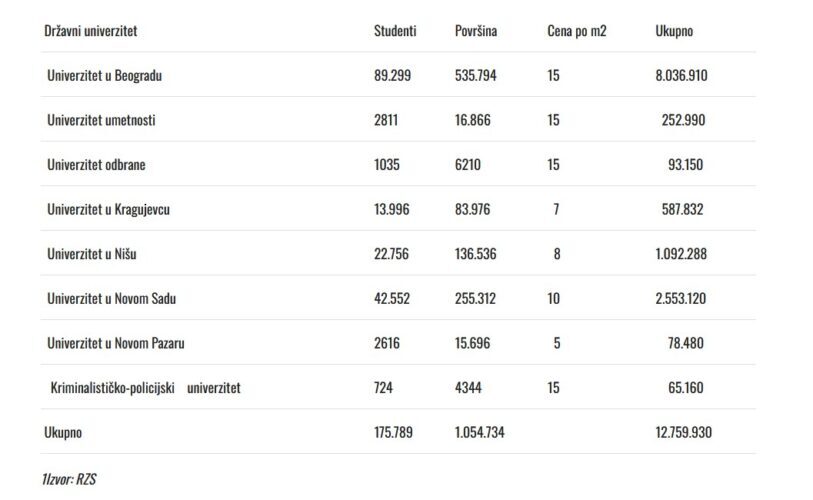
Task: Click the Univerzitet odbrane row label
Action: [96, 165]
